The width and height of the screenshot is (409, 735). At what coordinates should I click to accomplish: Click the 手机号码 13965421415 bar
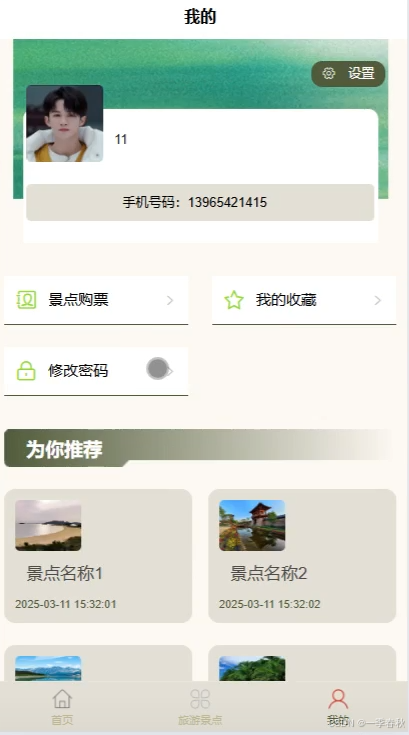(200, 202)
